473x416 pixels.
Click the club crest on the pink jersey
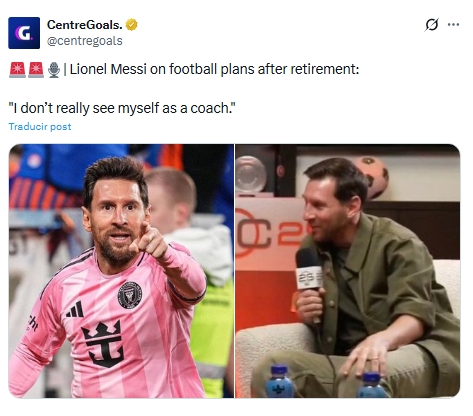130,295
